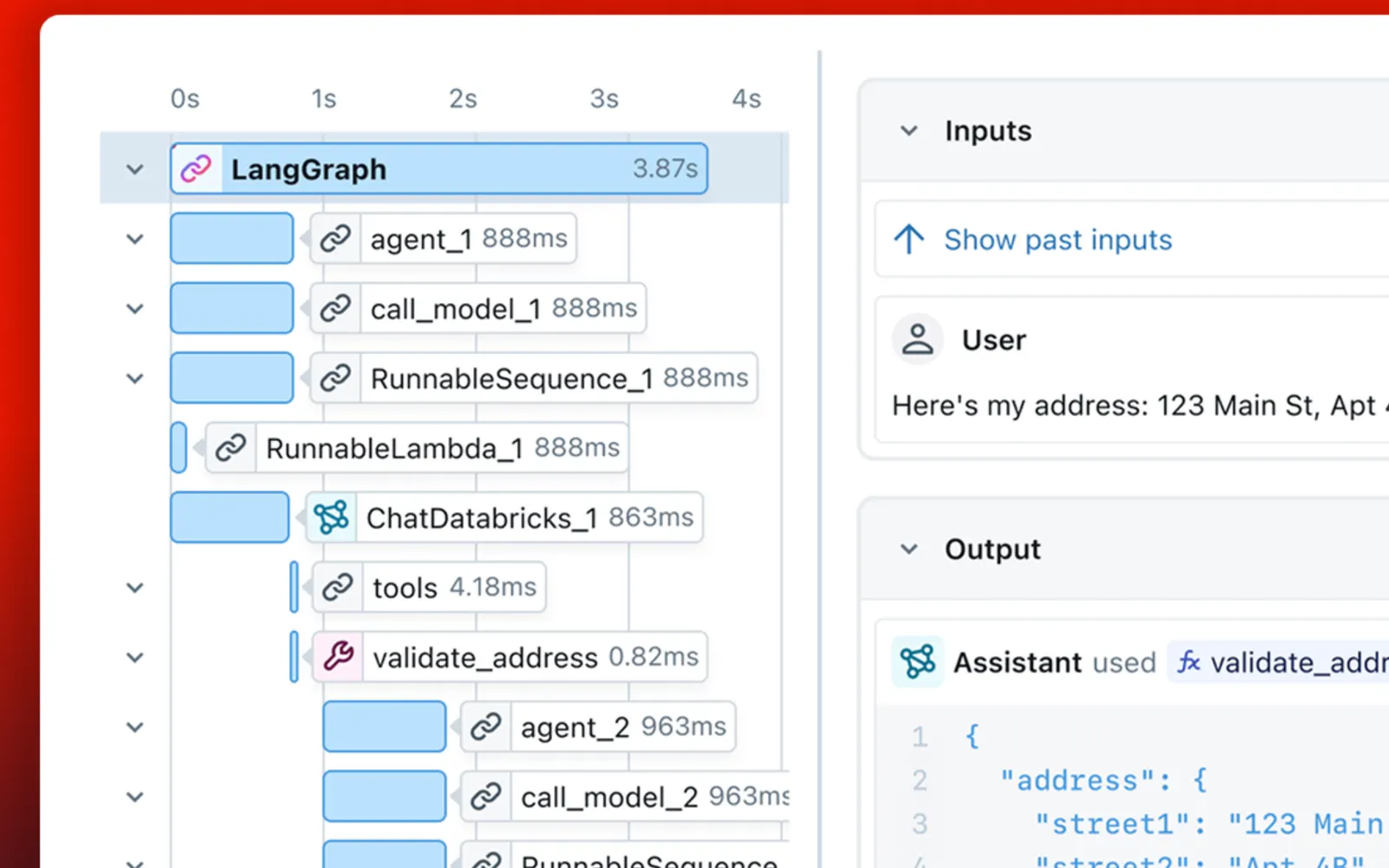Click the LangGraph chain link icon

[196, 168]
